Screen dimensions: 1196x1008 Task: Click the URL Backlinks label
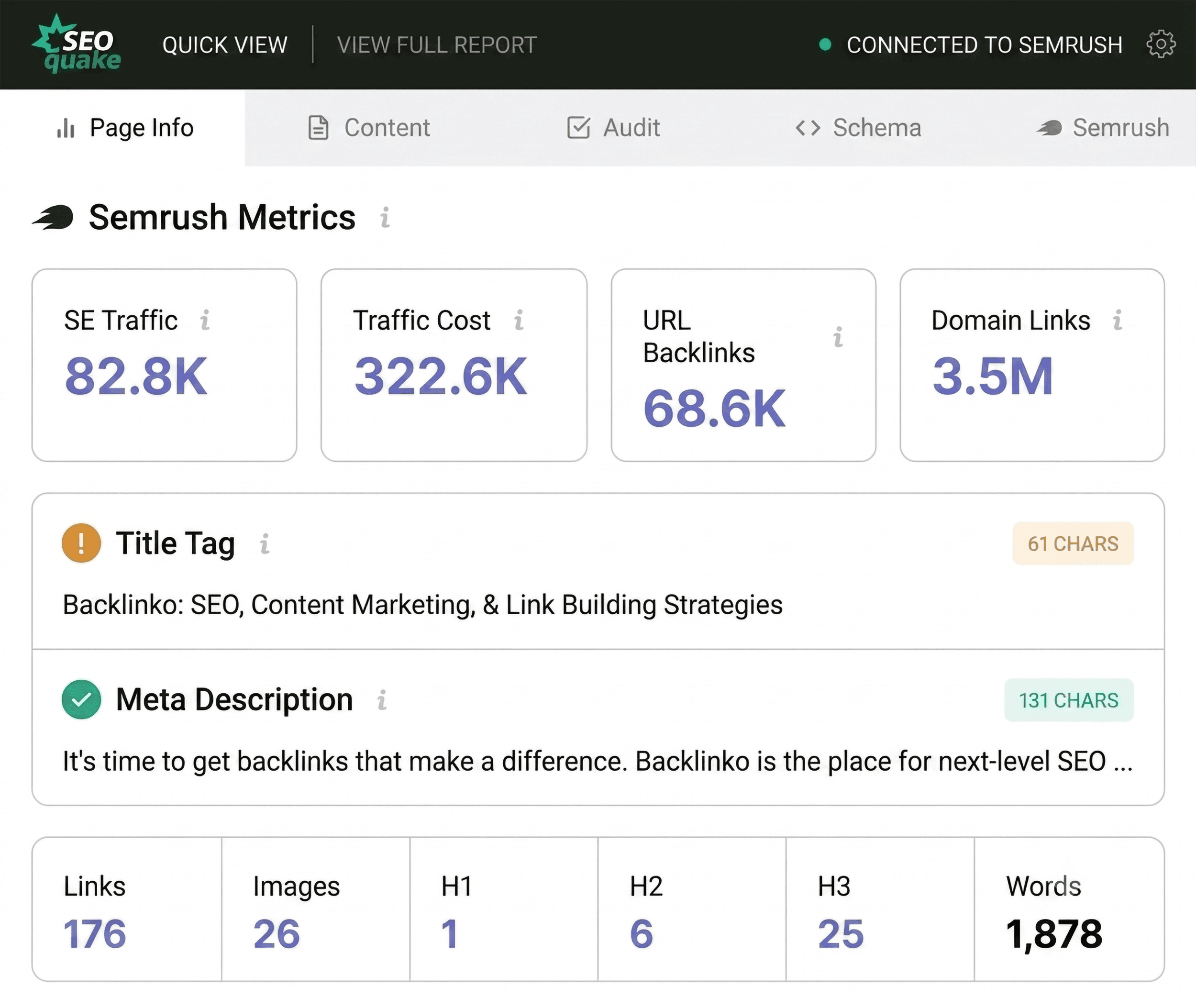(699, 337)
